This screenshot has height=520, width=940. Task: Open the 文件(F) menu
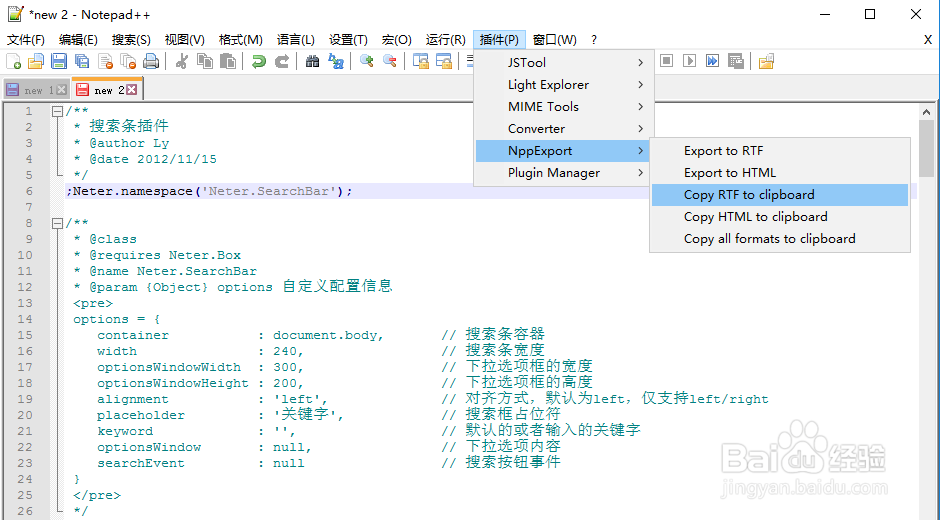tap(26, 40)
